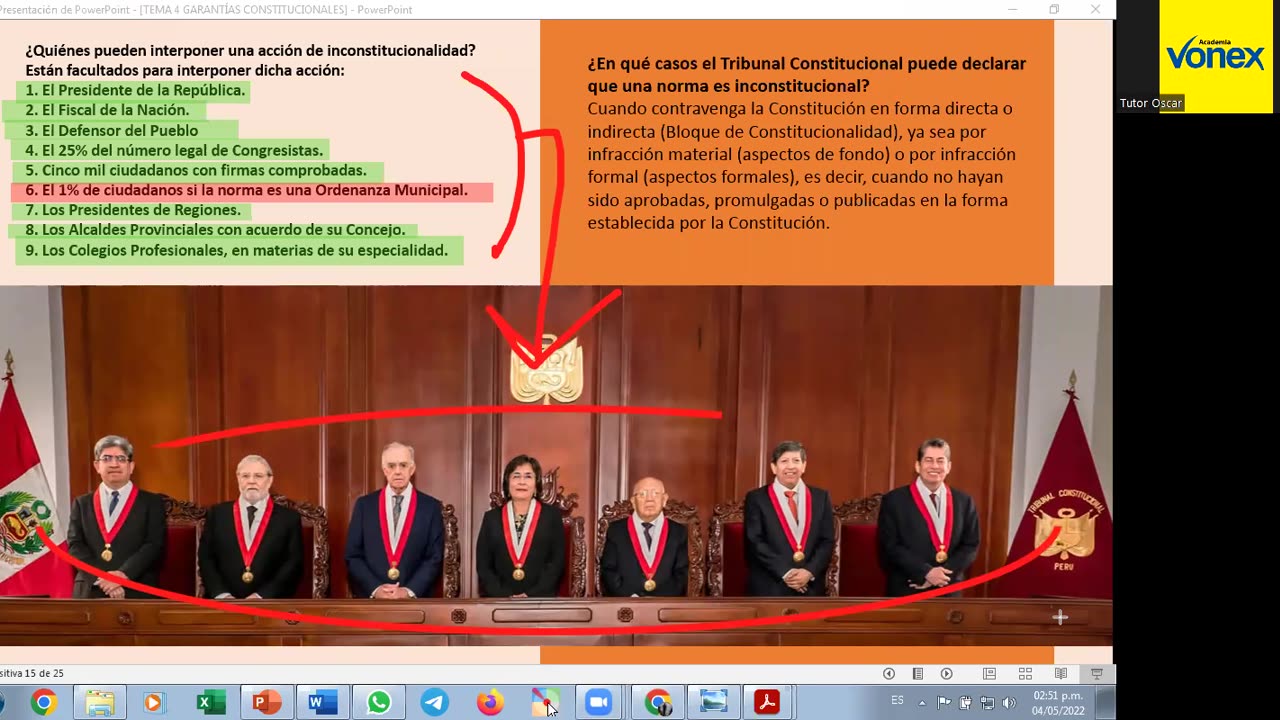Show hidden tray icons arrow
Screen dimensions: 1280x720
pos(922,702)
